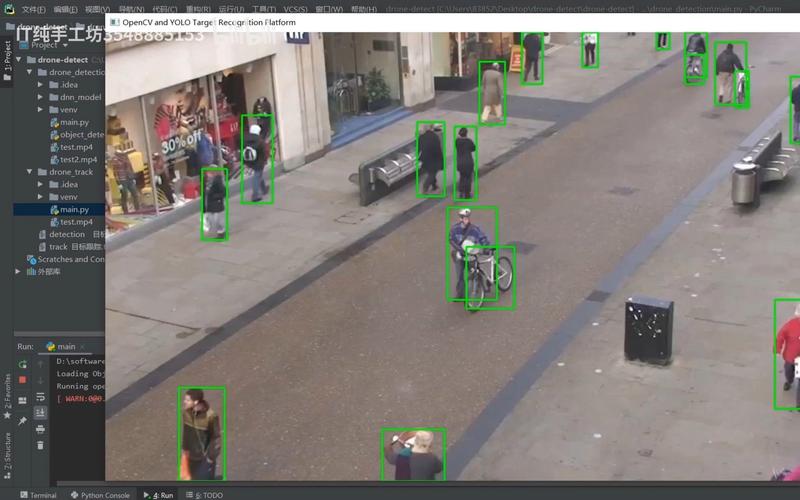Screen dimensions: 800x500
Task: Expand the dnn_model folder
Action: tap(40, 97)
